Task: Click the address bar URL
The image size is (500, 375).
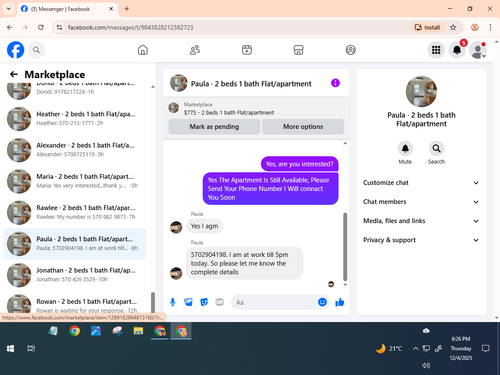Action: pos(130,27)
